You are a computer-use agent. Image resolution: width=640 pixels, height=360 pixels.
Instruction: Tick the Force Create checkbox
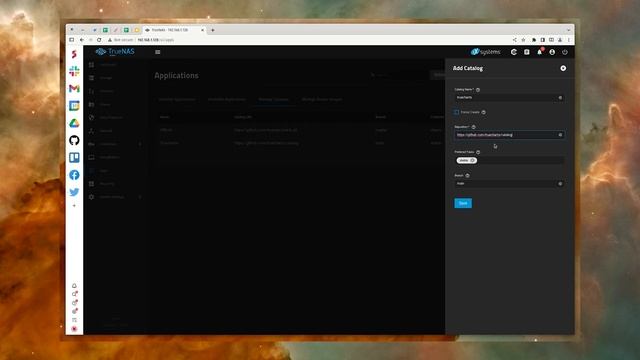[x=456, y=112]
